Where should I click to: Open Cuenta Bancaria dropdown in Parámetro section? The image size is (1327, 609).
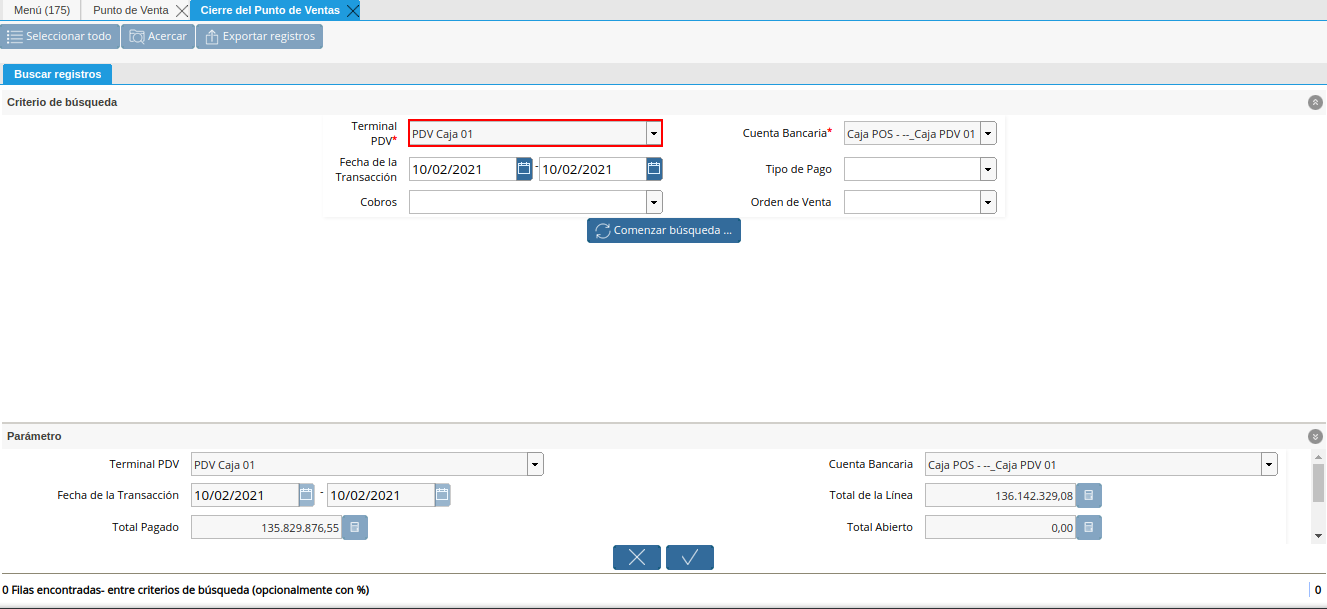1270,465
